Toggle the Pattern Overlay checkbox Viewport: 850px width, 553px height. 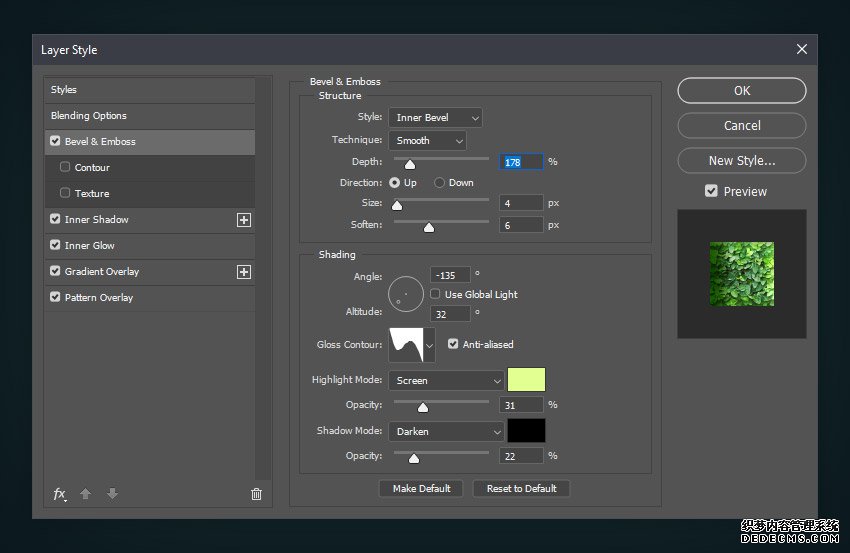55,297
